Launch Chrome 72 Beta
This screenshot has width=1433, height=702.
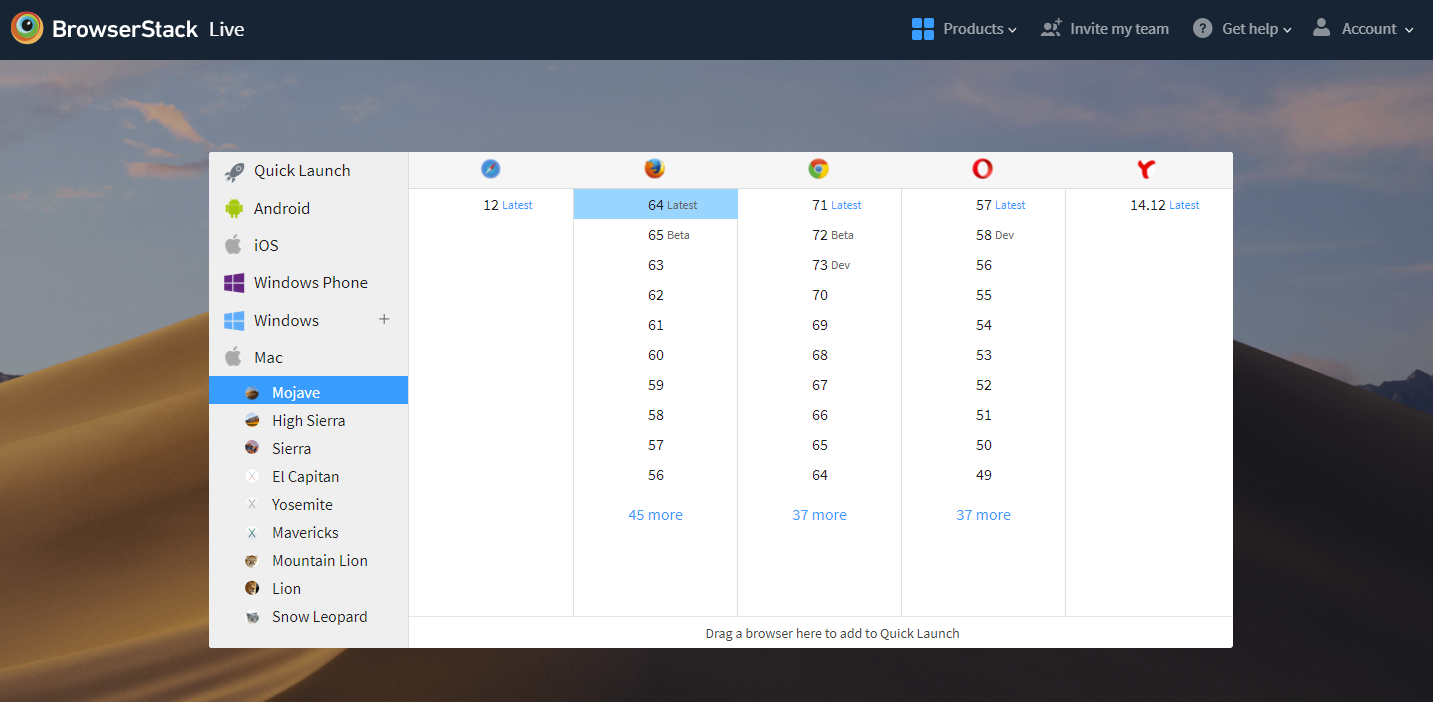coord(820,235)
